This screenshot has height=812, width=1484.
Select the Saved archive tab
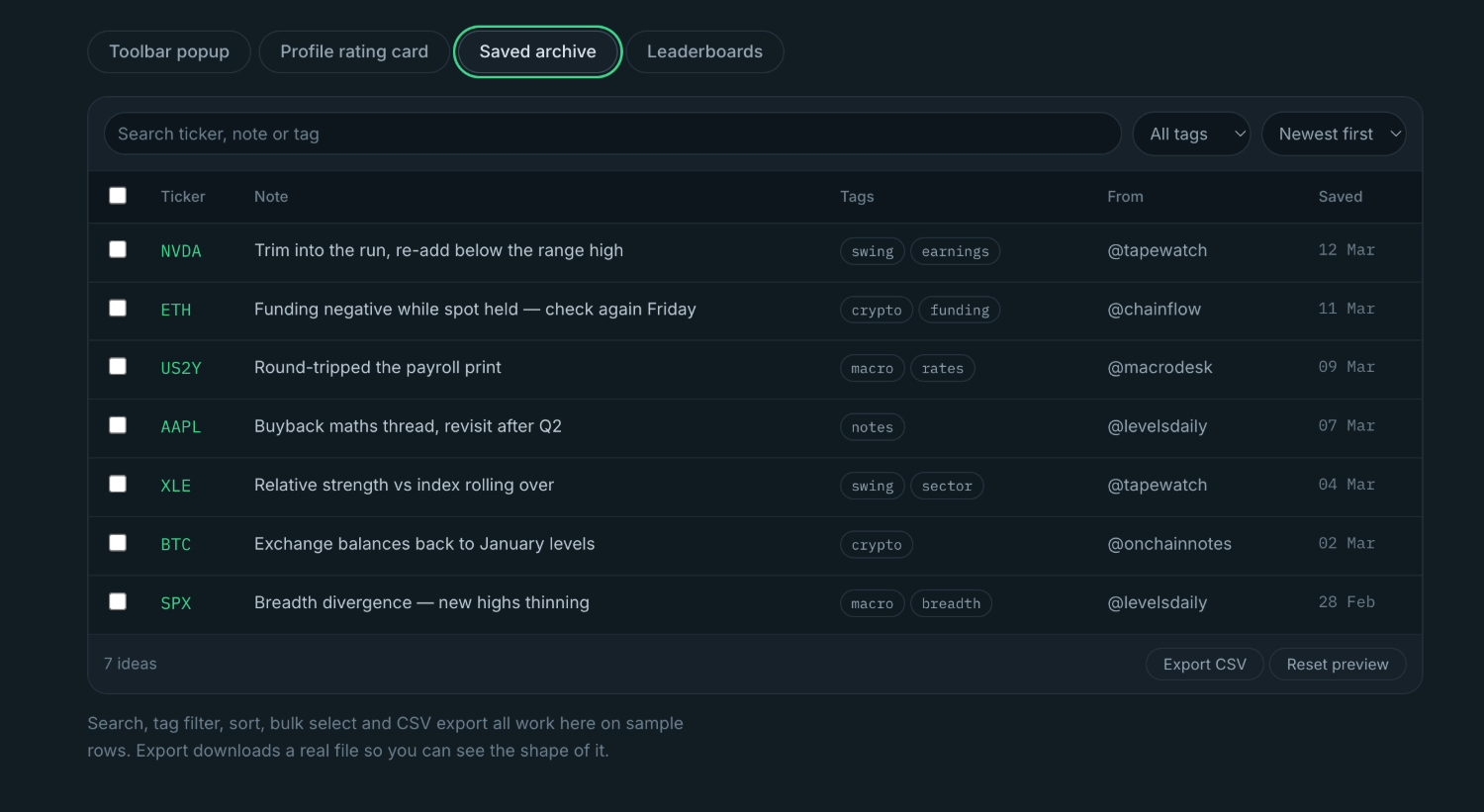[x=538, y=51]
